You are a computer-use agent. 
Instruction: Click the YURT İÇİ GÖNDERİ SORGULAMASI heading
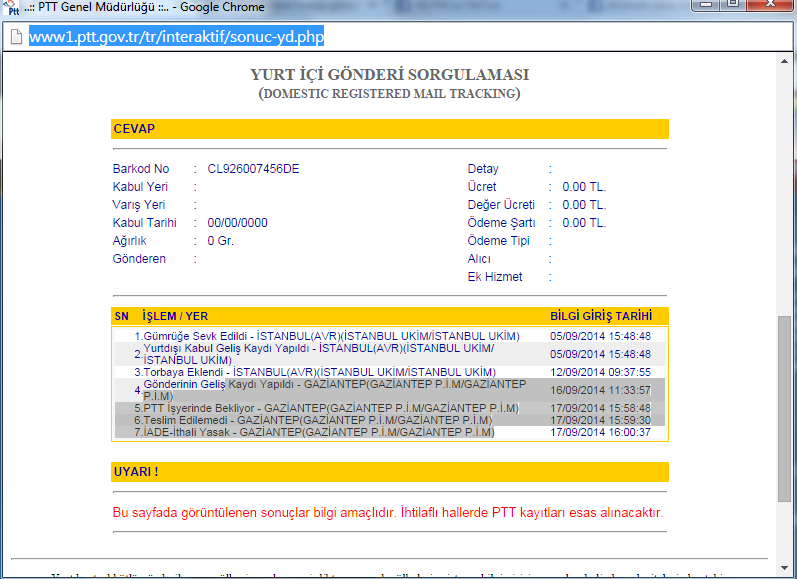390,75
